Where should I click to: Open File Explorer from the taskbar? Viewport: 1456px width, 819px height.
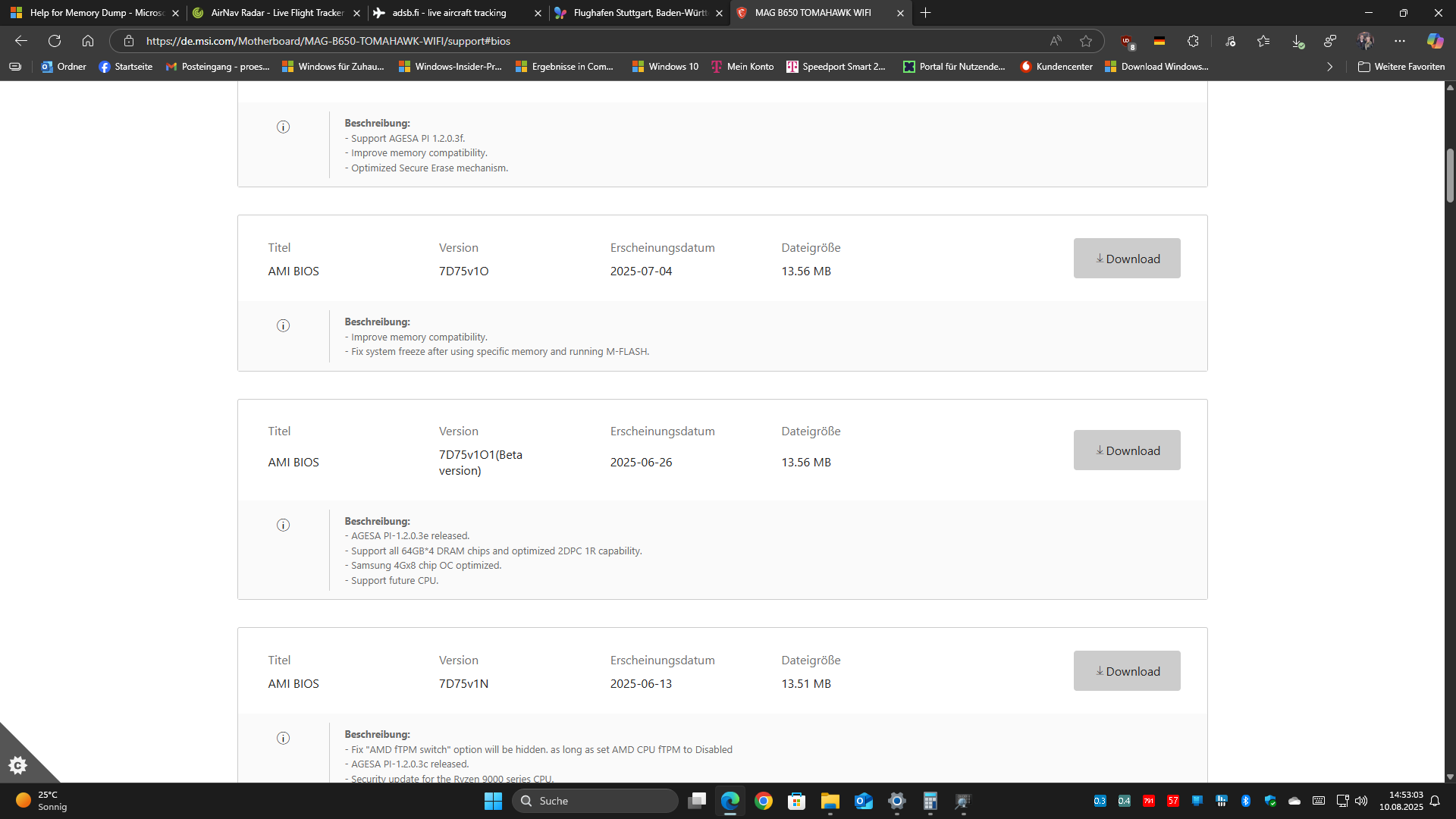[x=830, y=801]
